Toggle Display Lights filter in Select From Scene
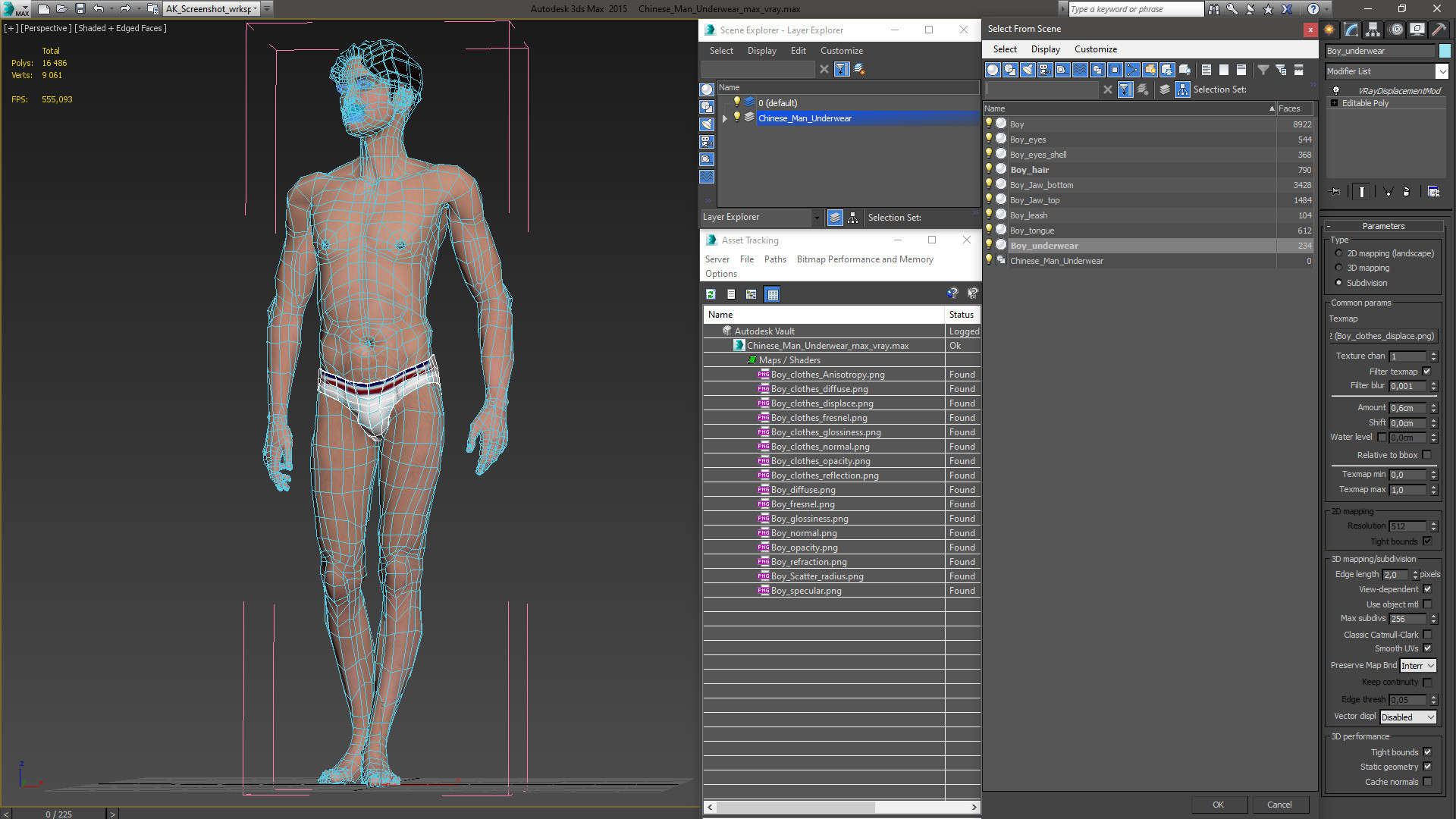 coord(1028,70)
